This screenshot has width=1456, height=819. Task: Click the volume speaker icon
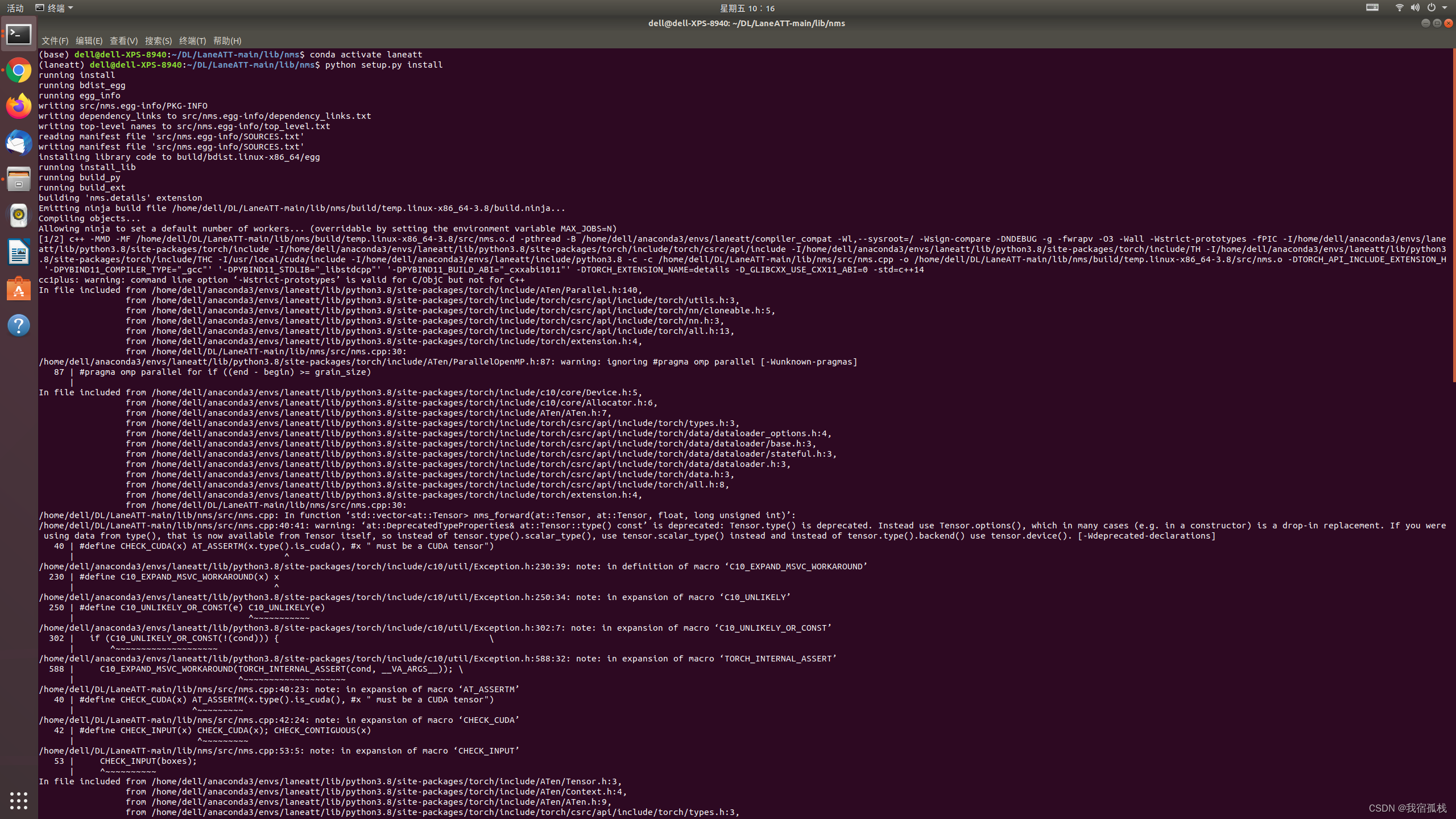click(1415, 7)
